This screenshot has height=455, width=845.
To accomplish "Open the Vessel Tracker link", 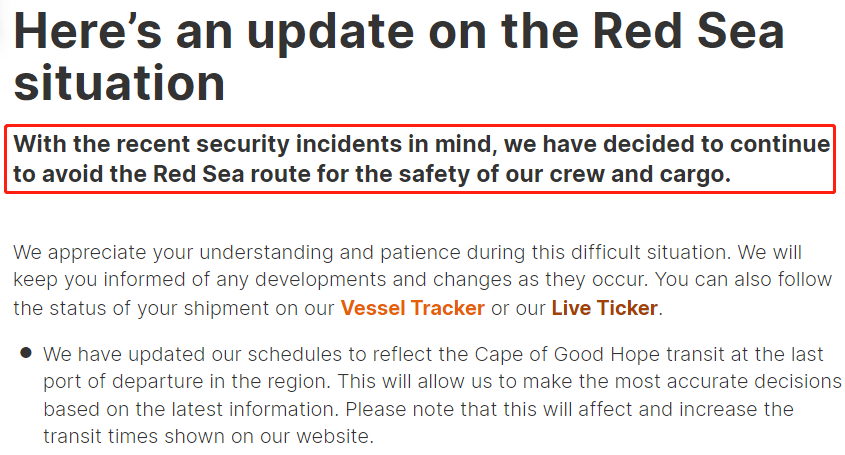I will tap(412, 308).
